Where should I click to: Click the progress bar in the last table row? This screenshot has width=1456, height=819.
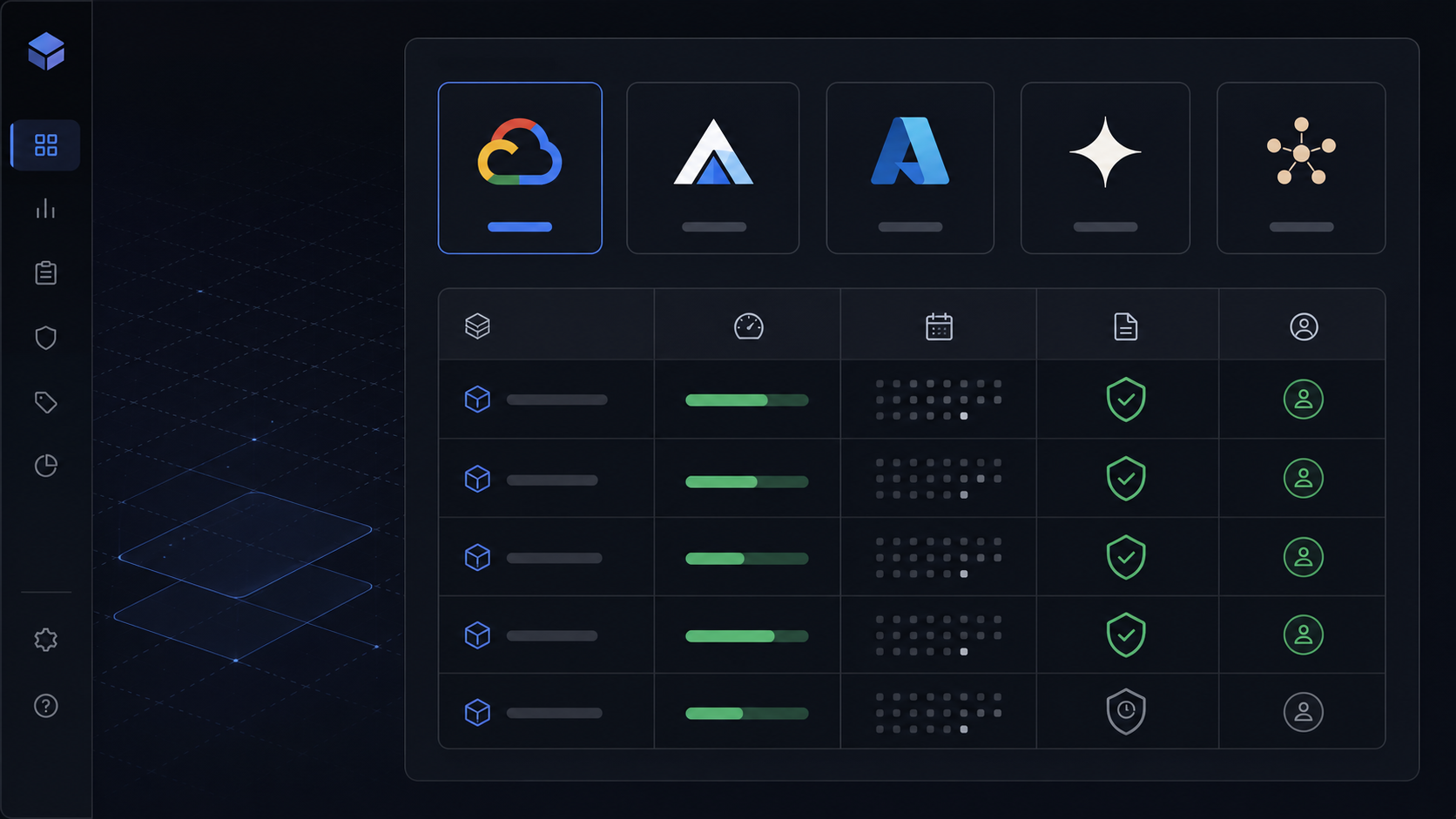point(747,714)
